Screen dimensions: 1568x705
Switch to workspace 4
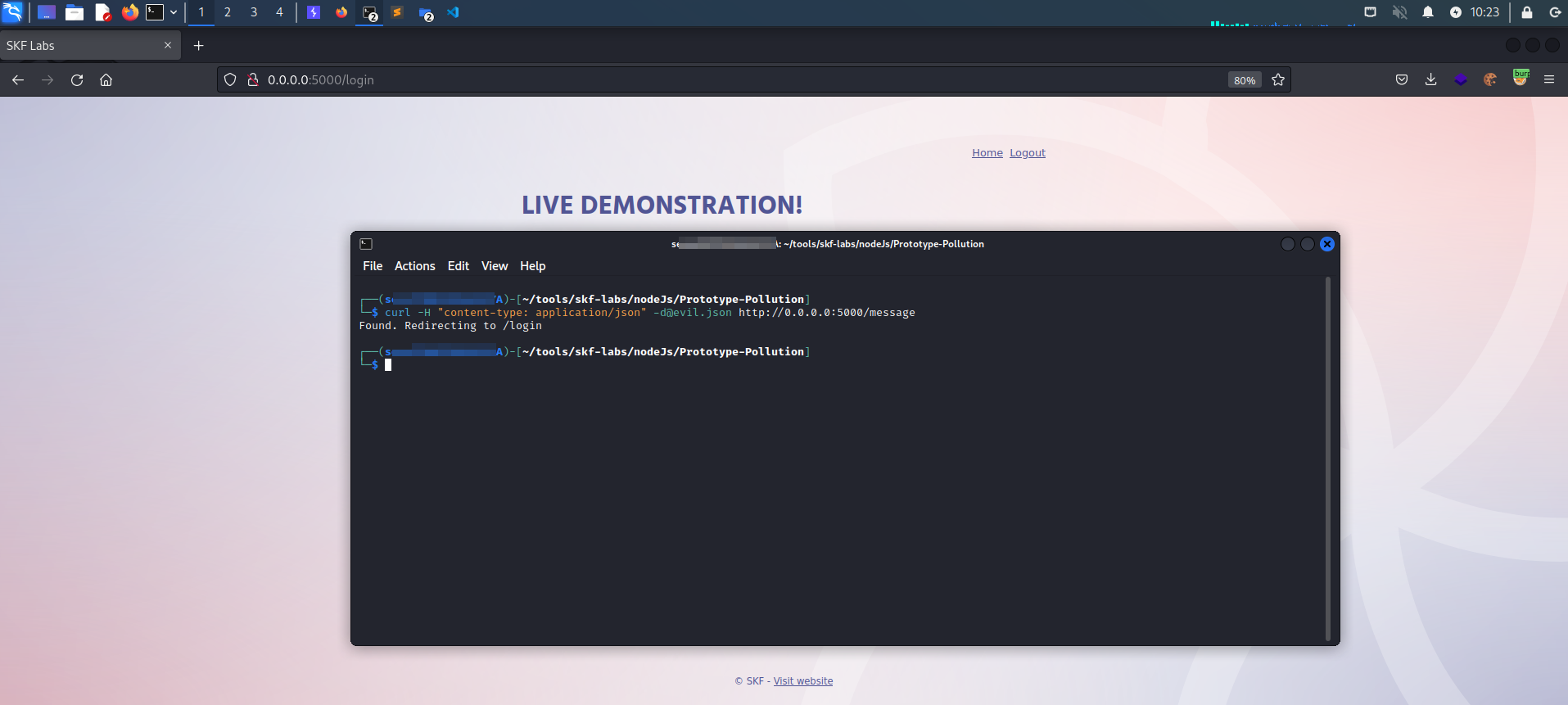click(x=279, y=12)
